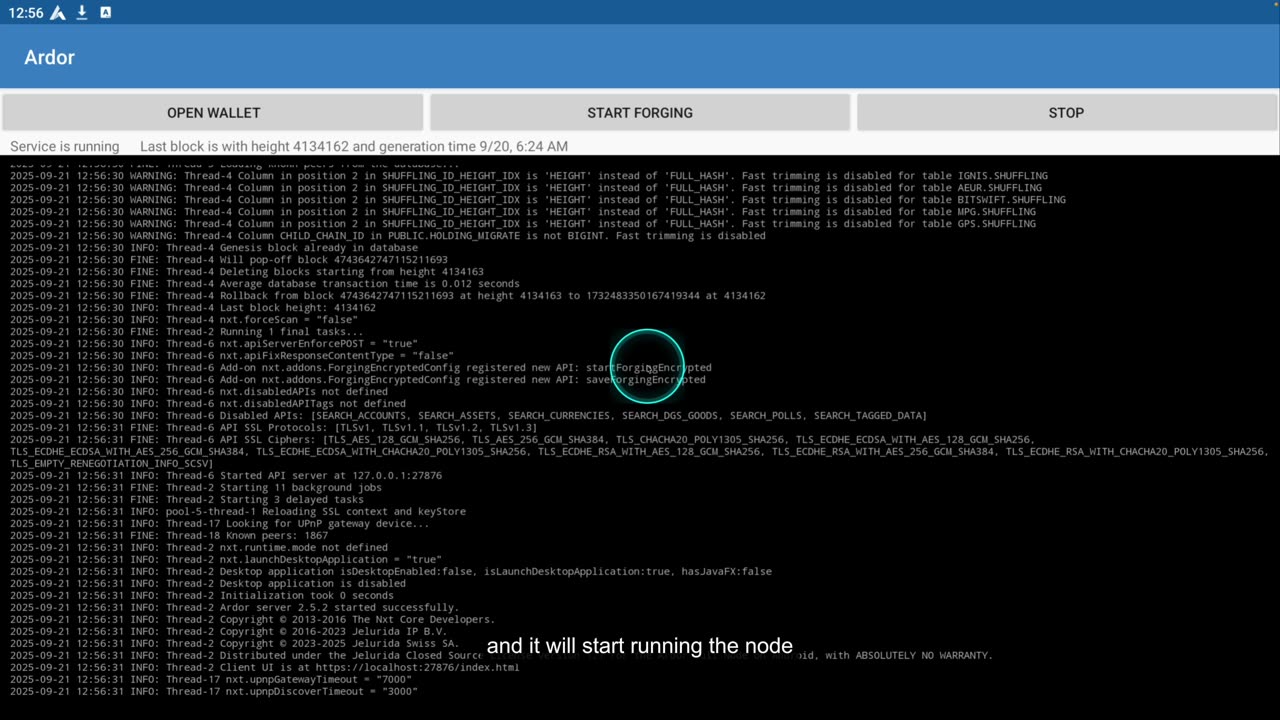The width and height of the screenshot is (1280, 720).
Task: Select warning line for table AEUR.SHUFFLING
Action: tap(525, 188)
